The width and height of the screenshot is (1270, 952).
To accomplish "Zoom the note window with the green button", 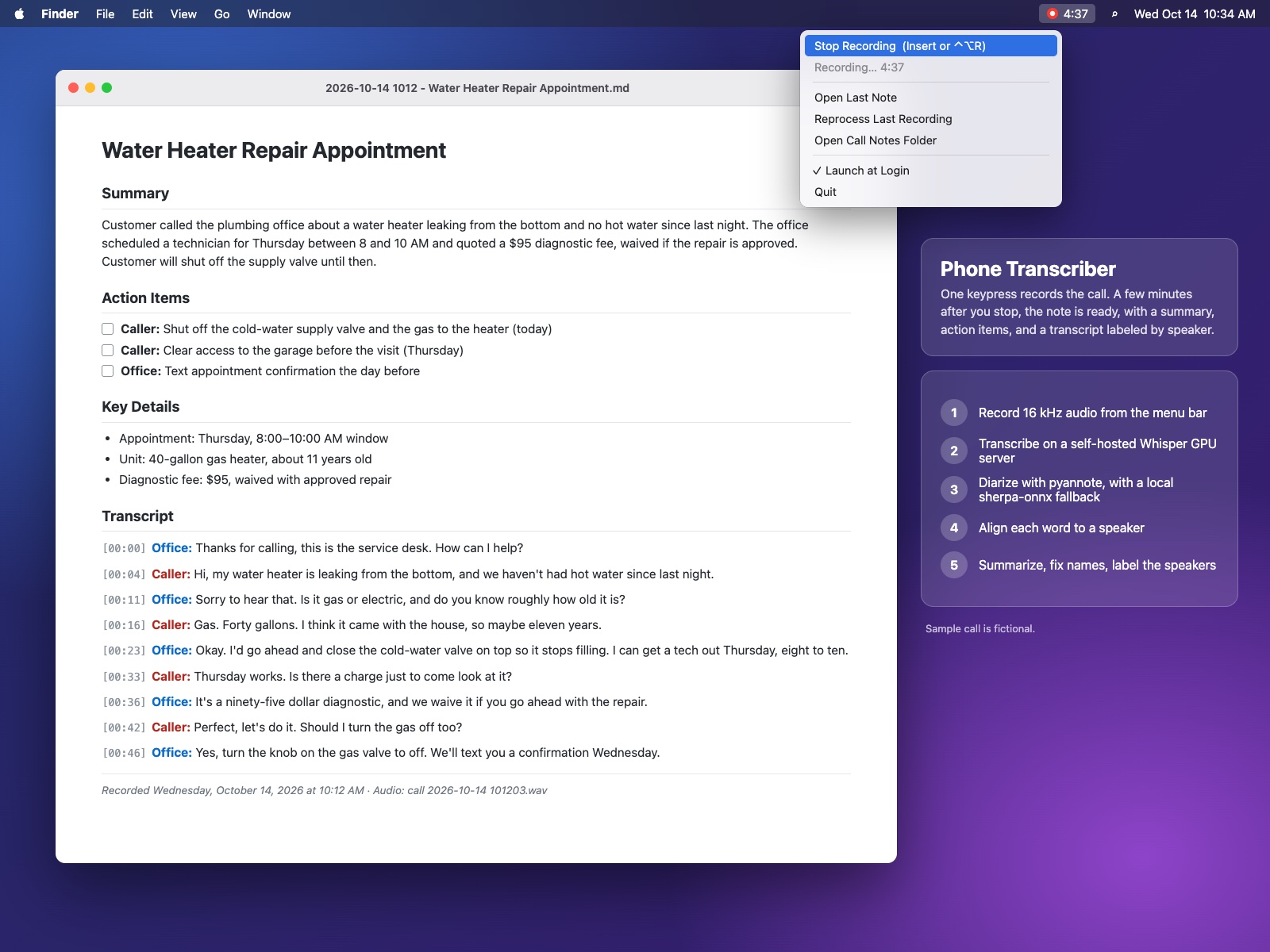I will tap(106, 88).
